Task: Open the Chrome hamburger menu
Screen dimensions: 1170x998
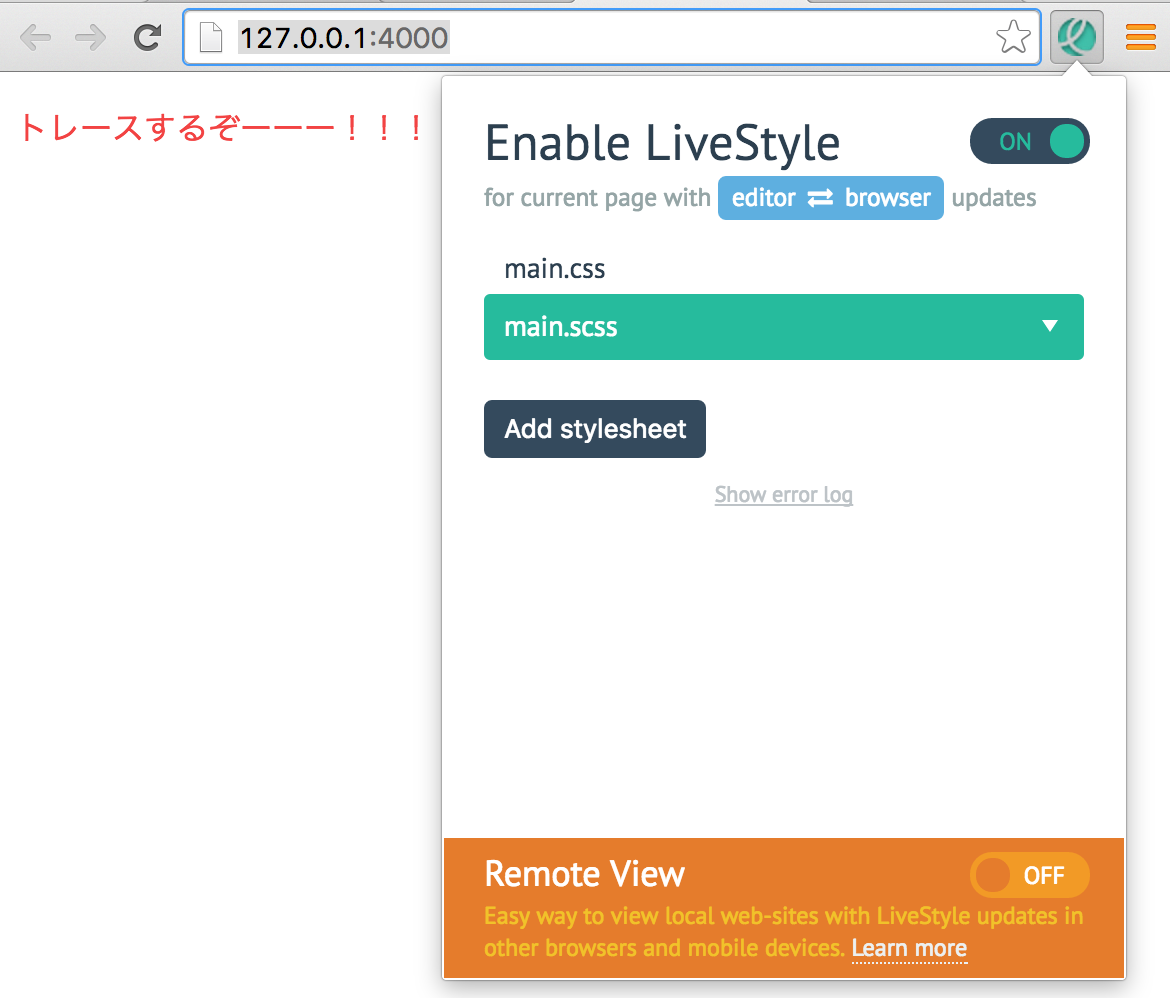Action: click(1140, 36)
